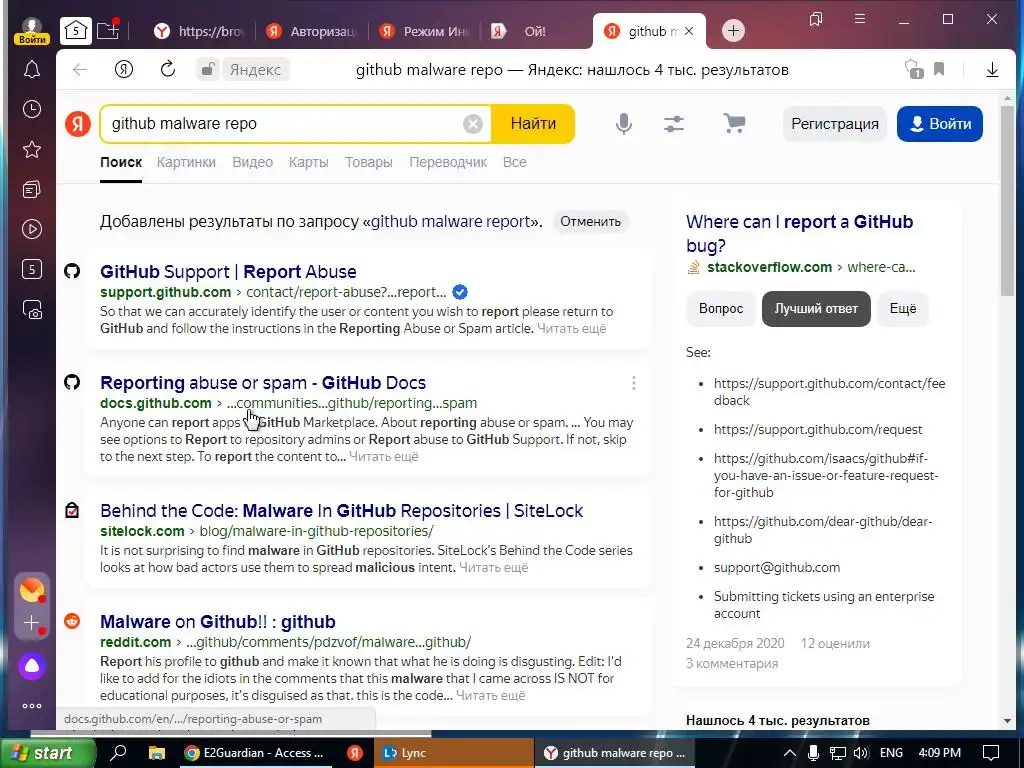The width and height of the screenshot is (1024, 768).
Task: Select Все search category
Action: pos(515,162)
